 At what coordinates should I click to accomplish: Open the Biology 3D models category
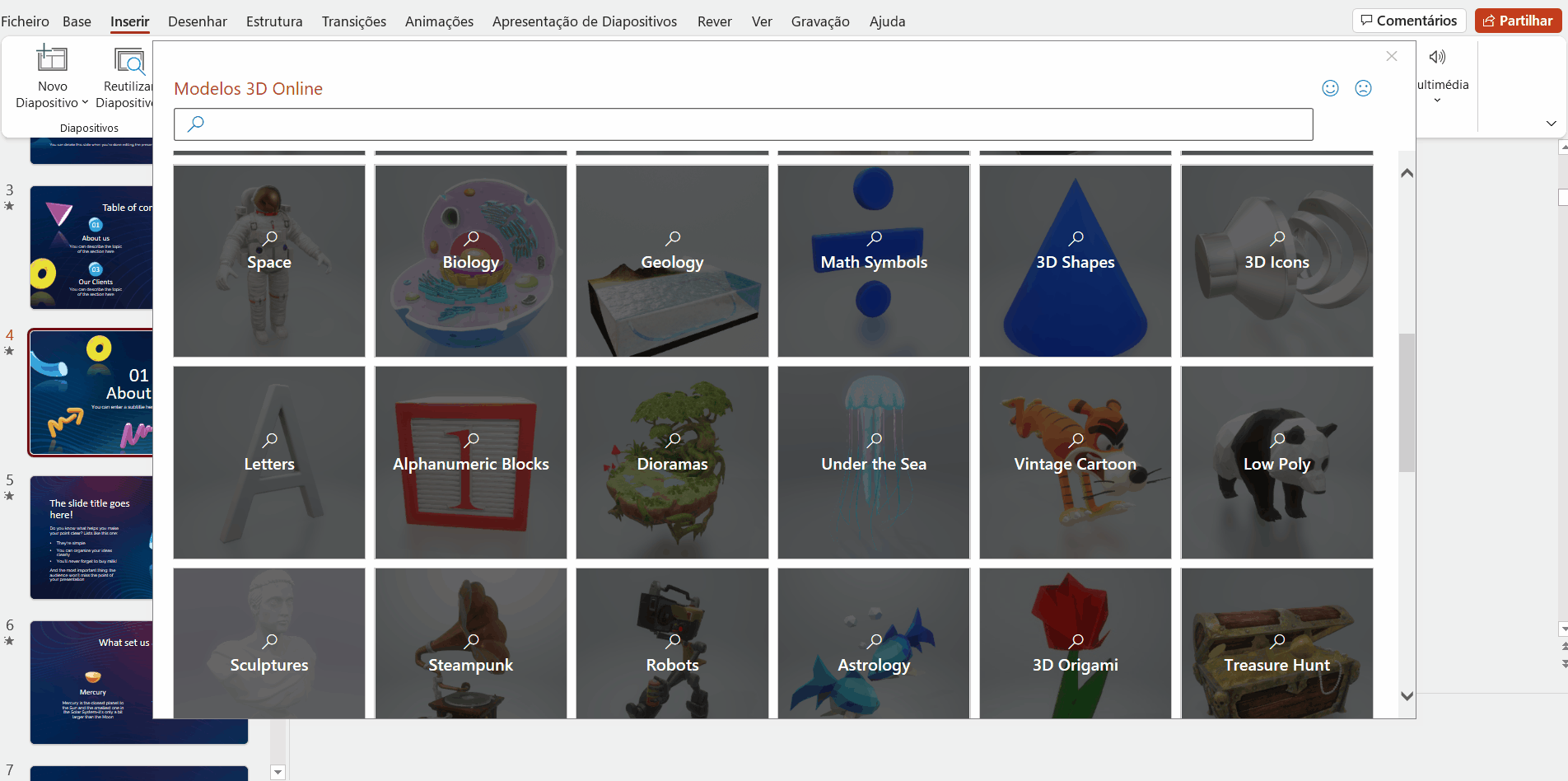click(x=471, y=261)
